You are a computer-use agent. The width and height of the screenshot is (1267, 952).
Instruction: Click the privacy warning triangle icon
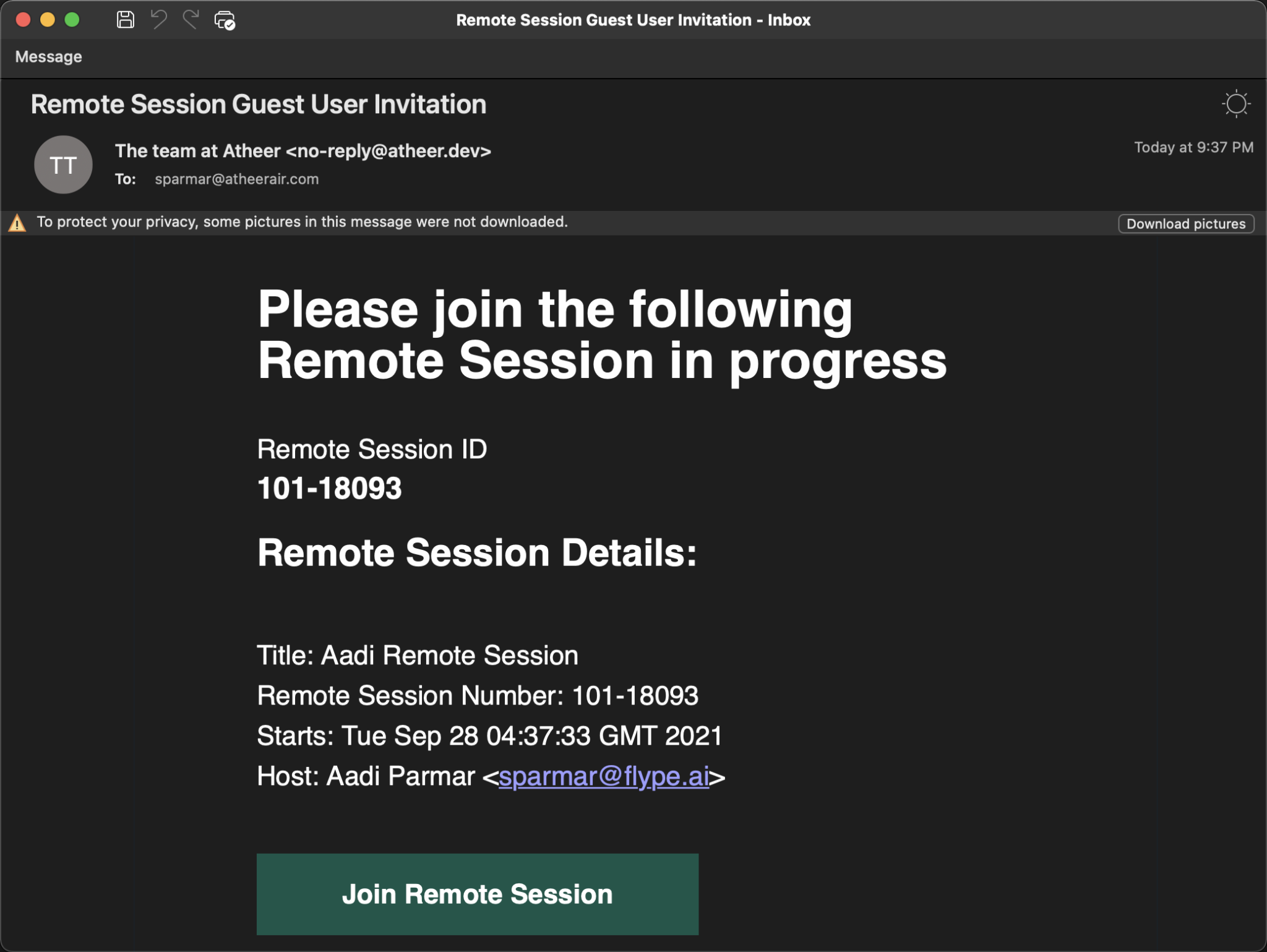pyautogui.click(x=17, y=223)
